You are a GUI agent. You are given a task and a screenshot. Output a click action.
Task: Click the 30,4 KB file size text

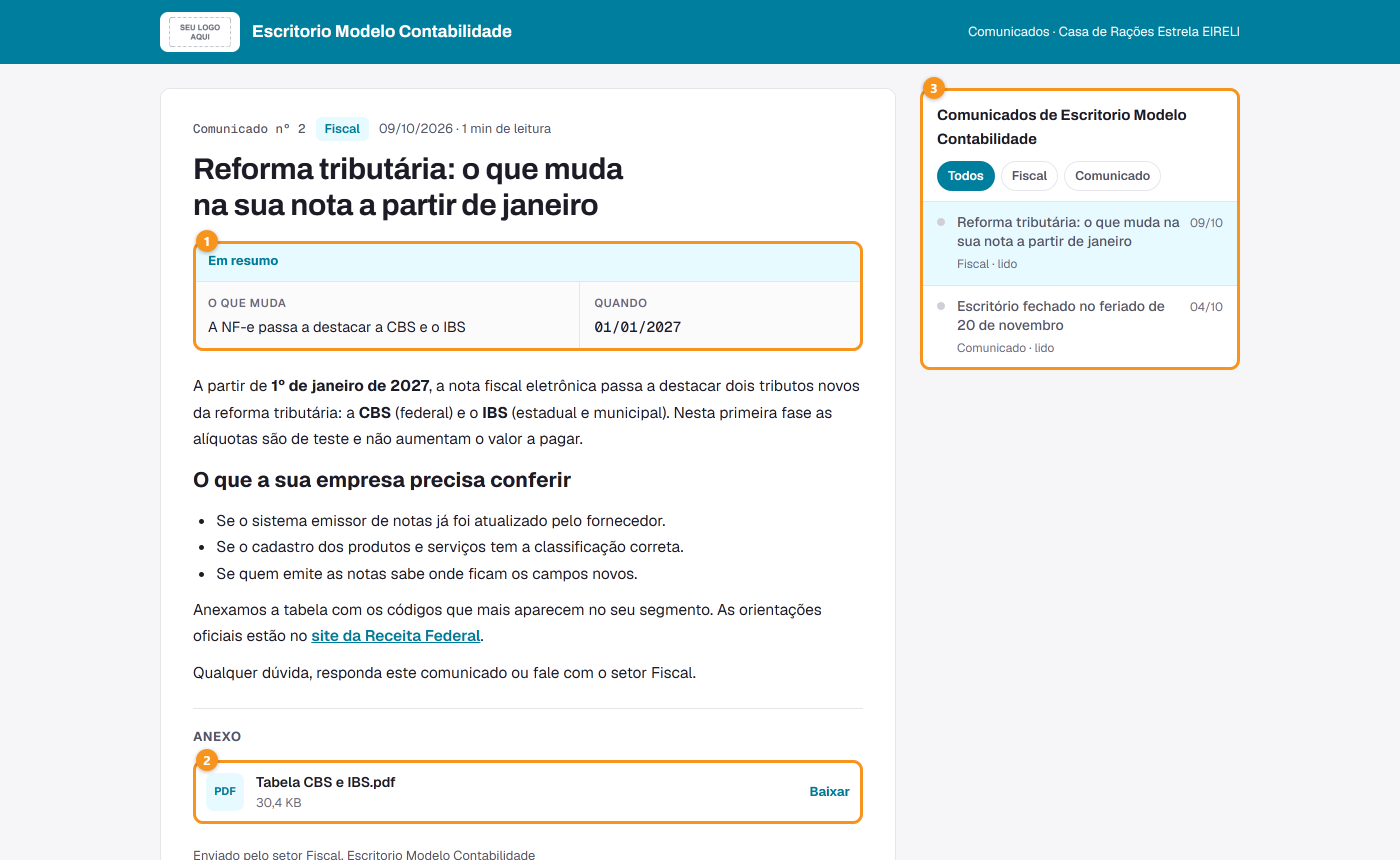278,802
